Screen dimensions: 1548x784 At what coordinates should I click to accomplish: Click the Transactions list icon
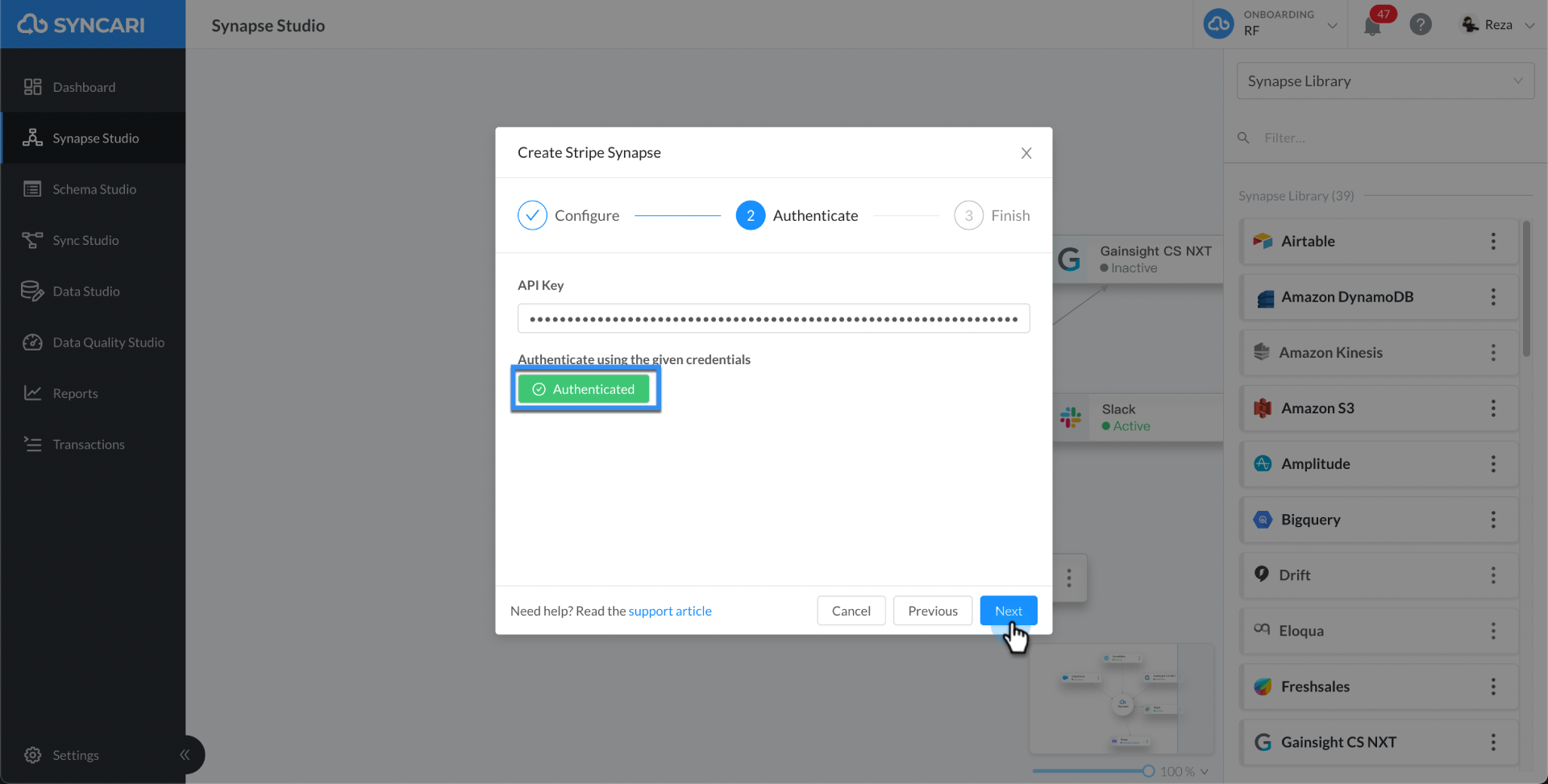(32, 444)
